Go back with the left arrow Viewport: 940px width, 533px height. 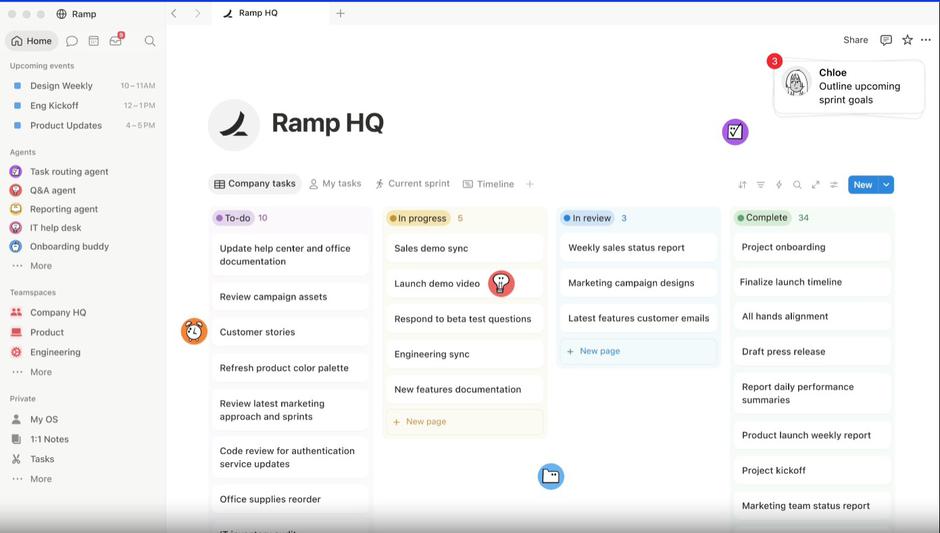coord(174,13)
